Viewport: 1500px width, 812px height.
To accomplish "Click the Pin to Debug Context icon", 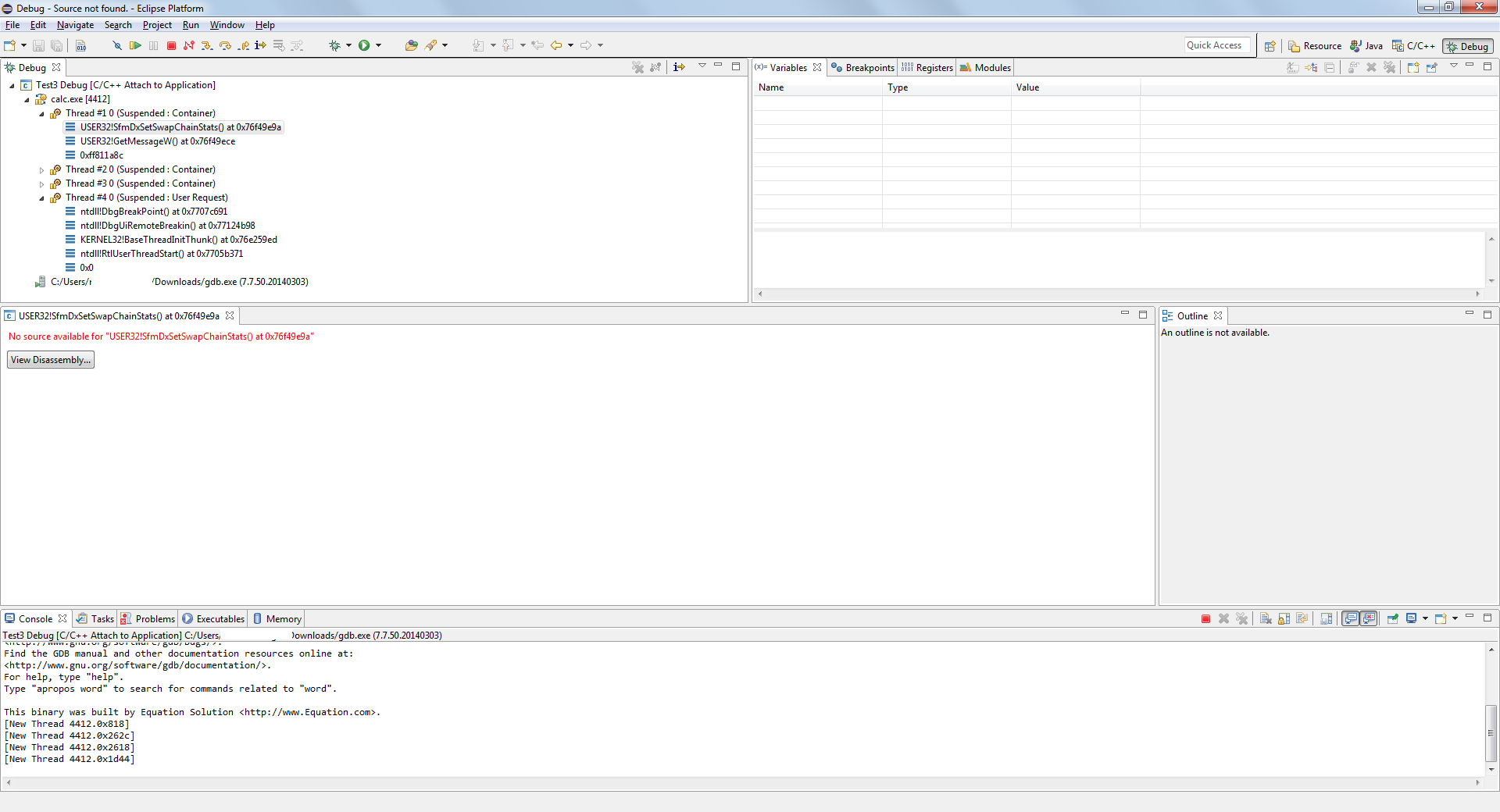I will point(1432,68).
